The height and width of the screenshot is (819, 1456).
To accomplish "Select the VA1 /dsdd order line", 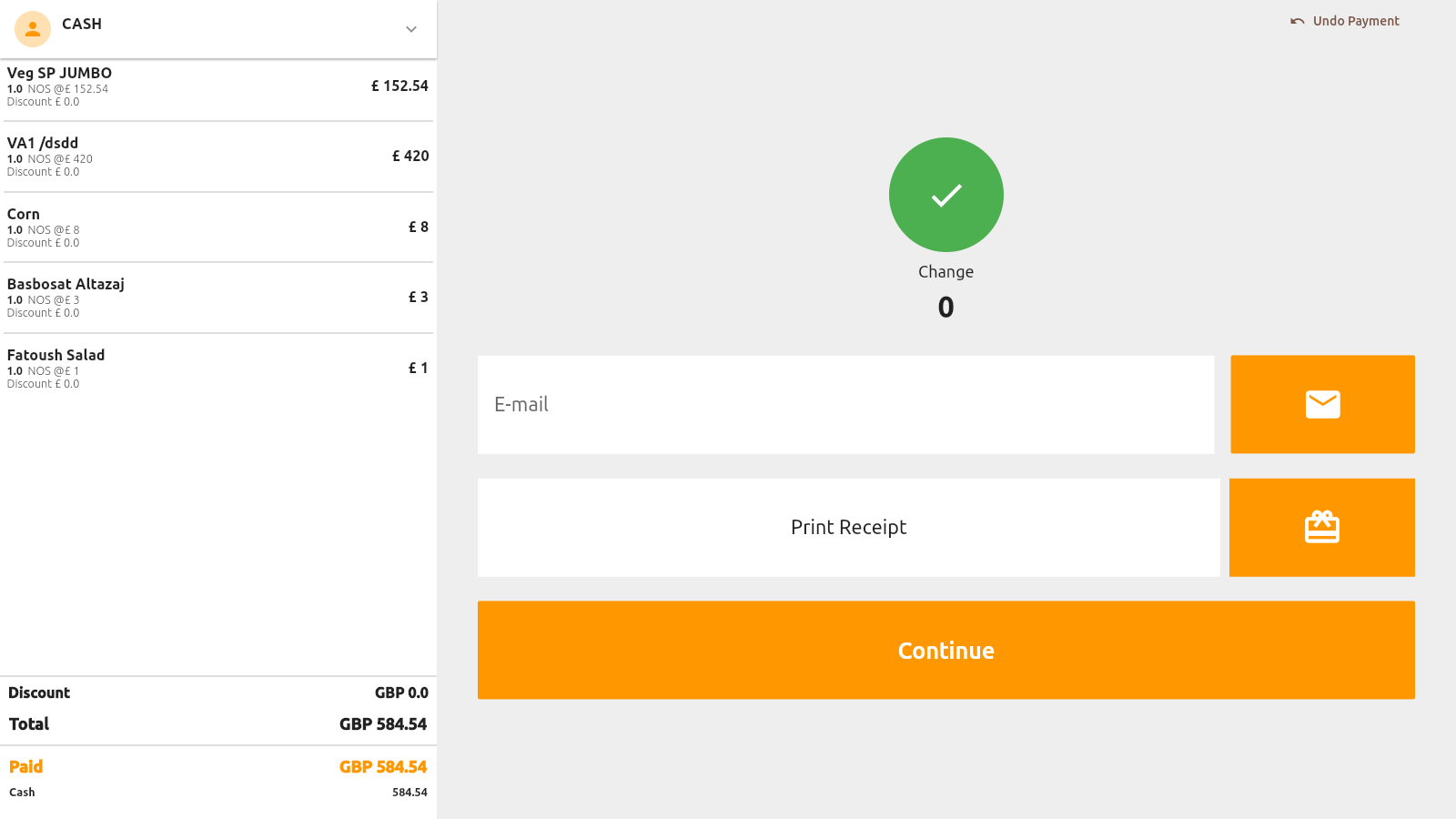I will pyautogui.click(x=217, y=157).
